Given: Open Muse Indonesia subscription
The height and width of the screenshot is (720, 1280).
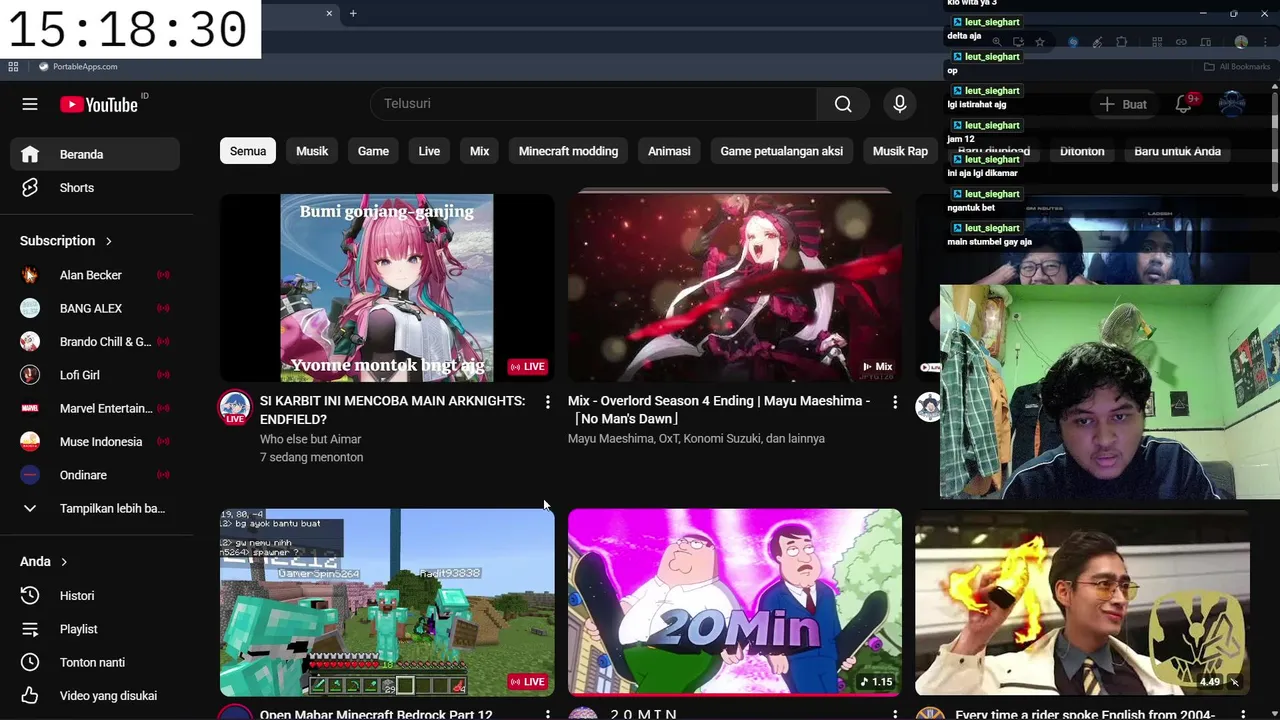Looking at the screenshot, I should click(x=95, y=442).
